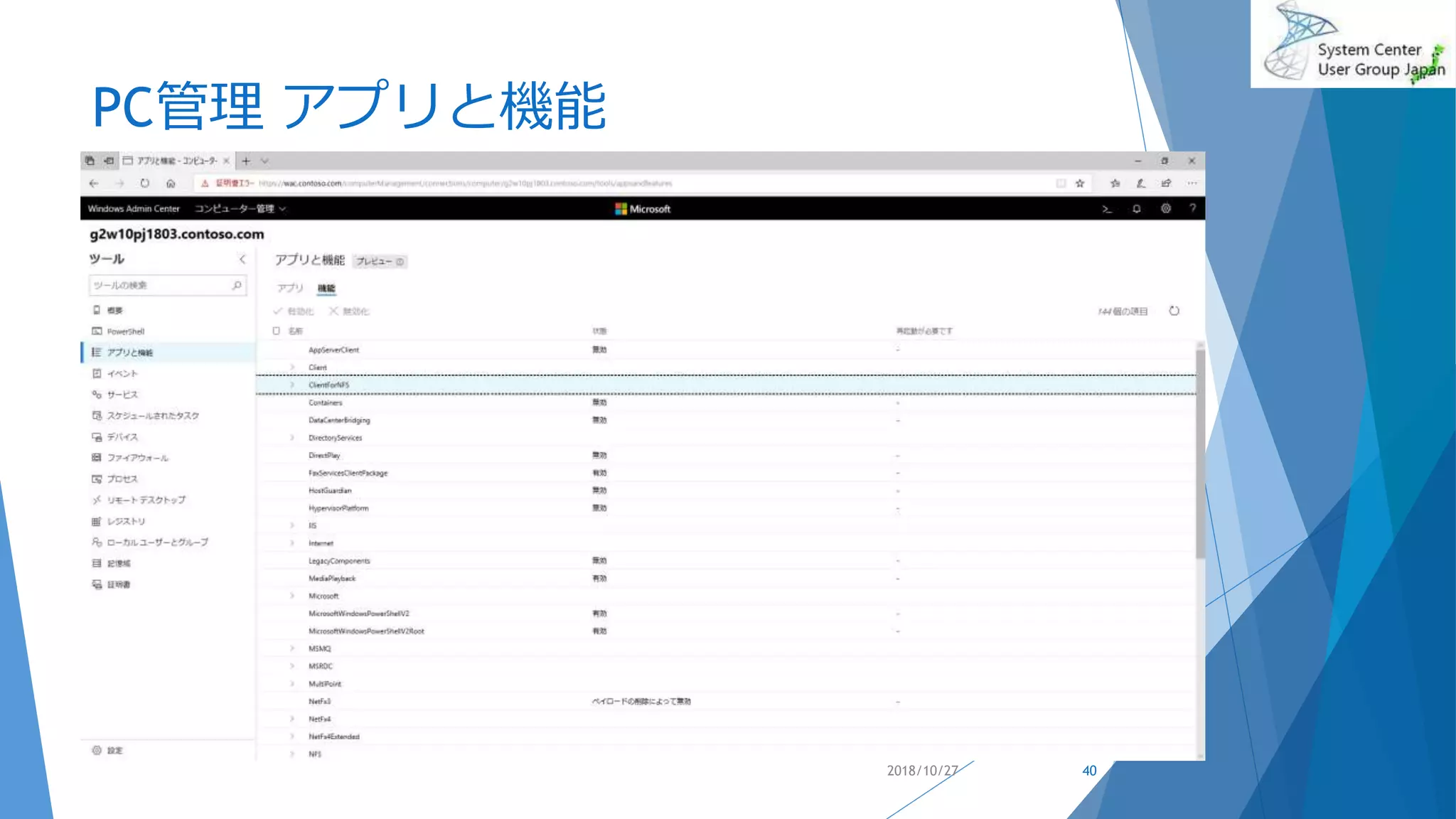Click the 無効化 disable button
The width and height of the screenshot is (1456, 819).
(349, 311)
